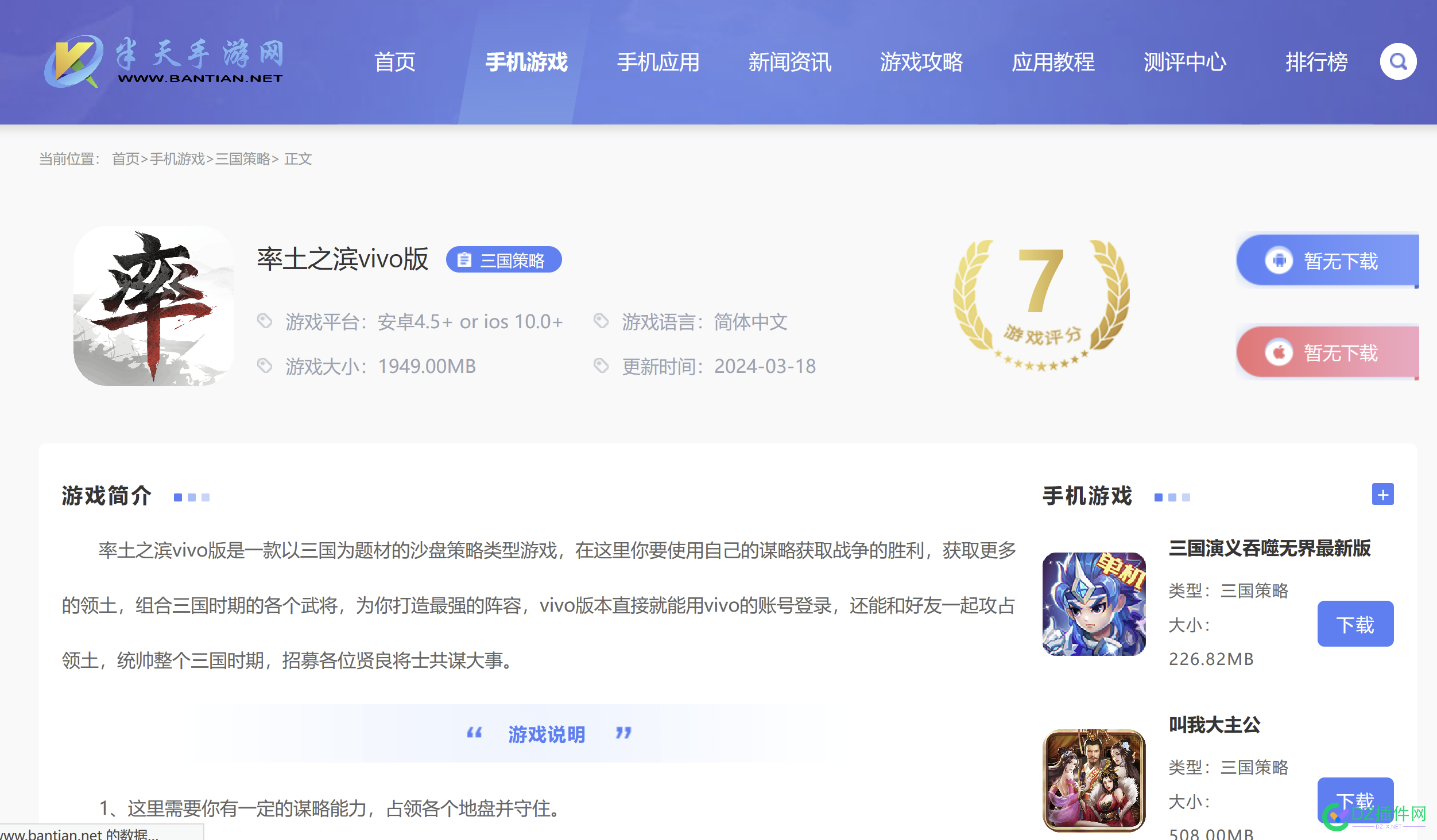Image resolution: width=1437 pixels, height=840 pixels.
Task: Go to 首页 in top navigation
Action: tap(395, 62)
